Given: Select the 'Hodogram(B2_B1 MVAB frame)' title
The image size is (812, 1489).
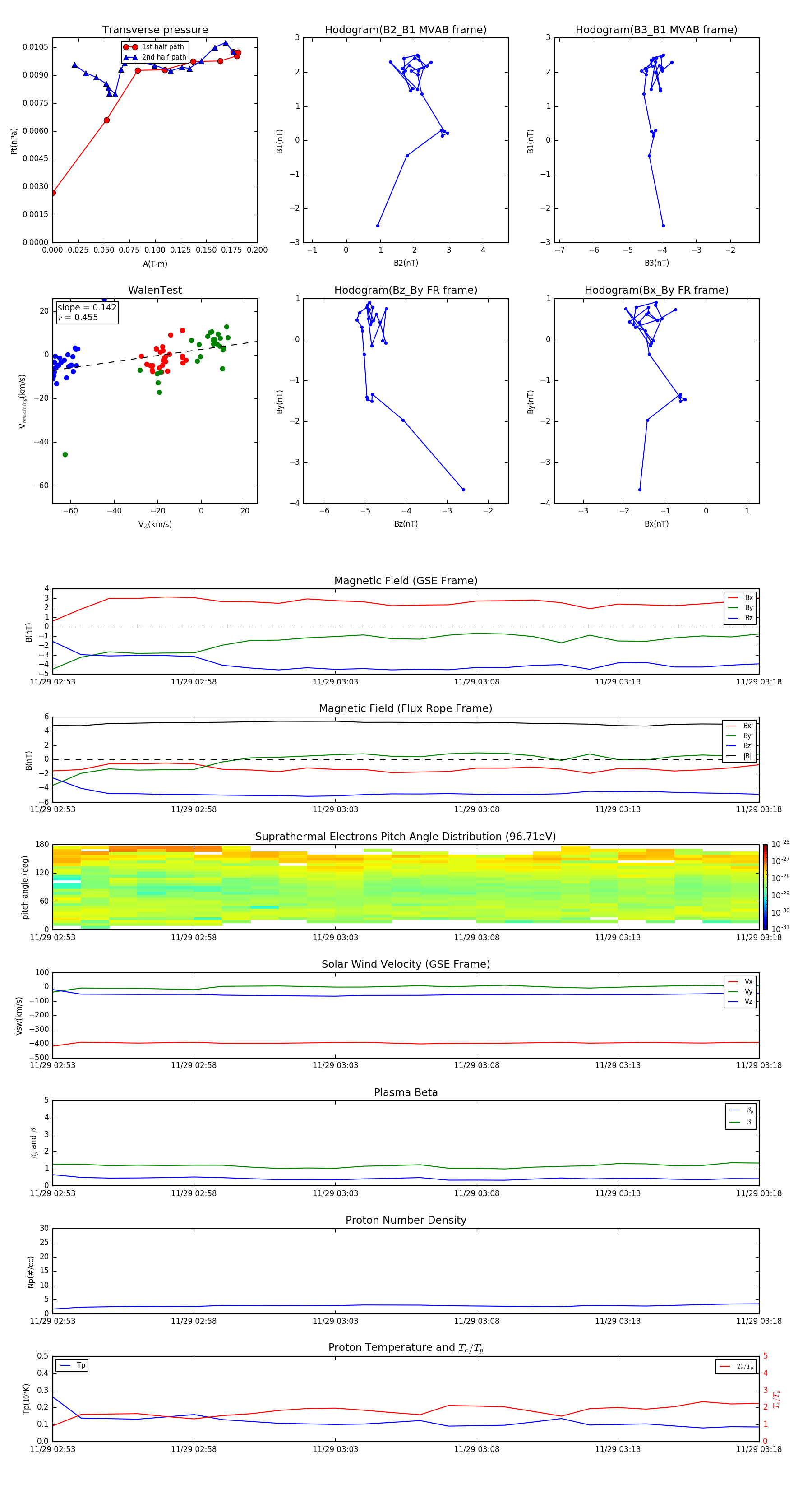Looking at the screenshot, I should pos(406,29).
